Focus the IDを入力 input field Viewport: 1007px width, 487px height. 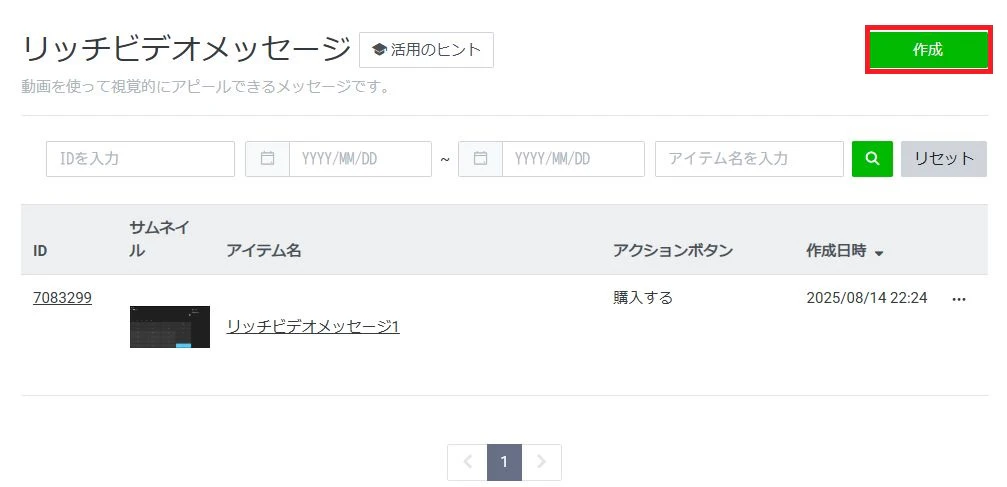(141, 159)
